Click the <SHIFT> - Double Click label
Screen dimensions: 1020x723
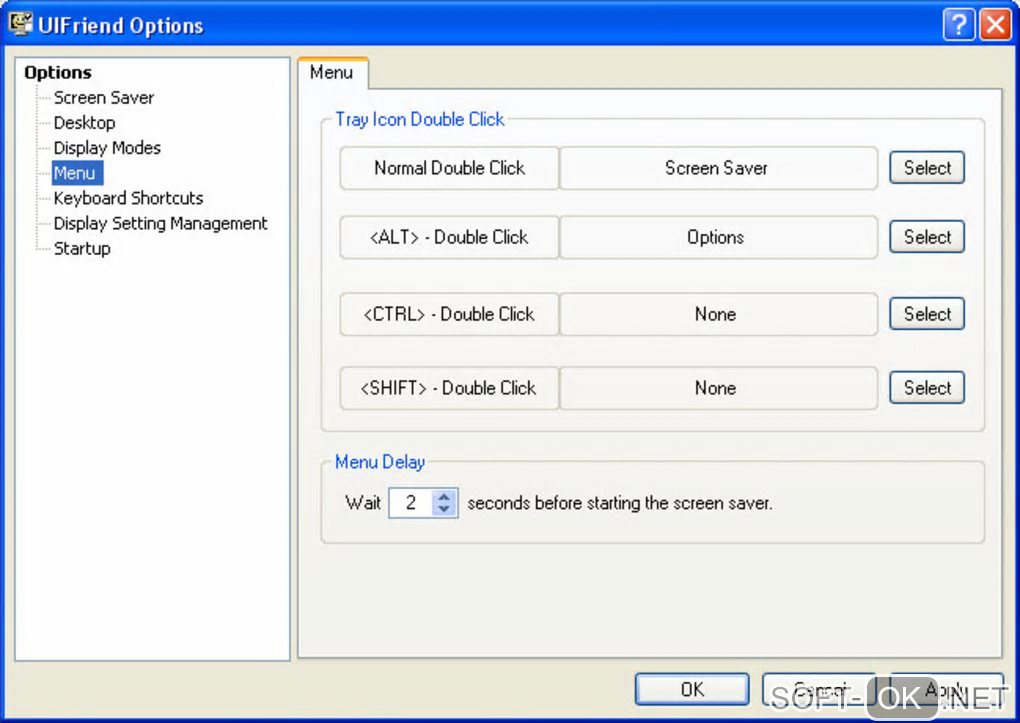pos(449,388)
